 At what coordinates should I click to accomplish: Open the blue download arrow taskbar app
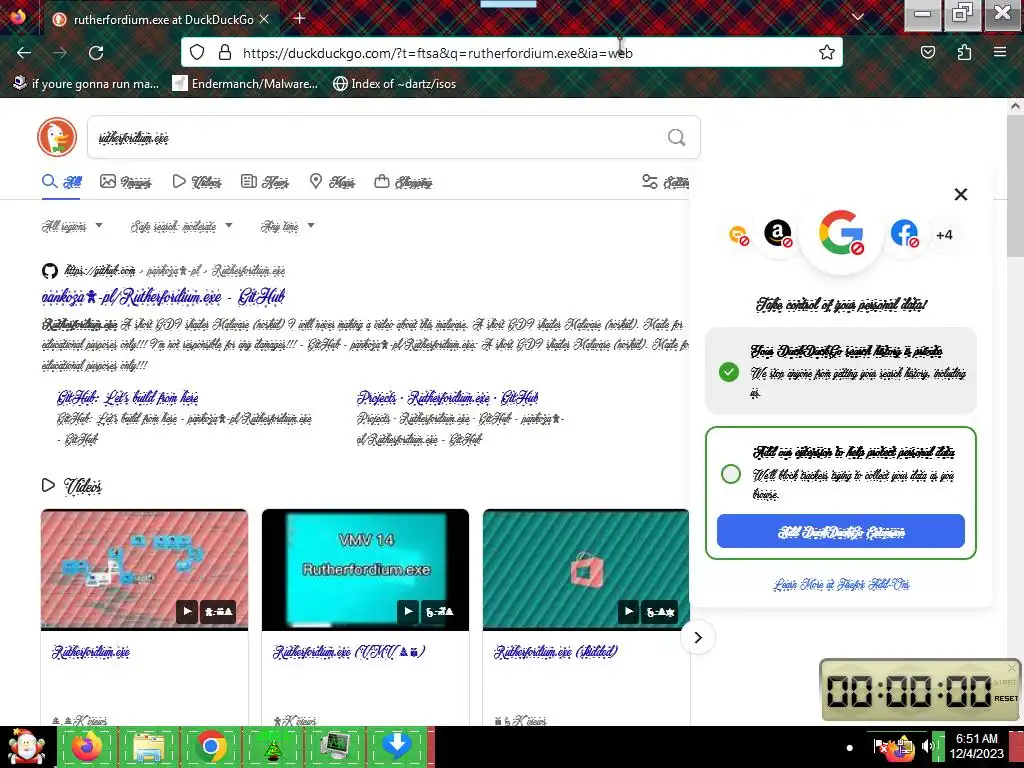click(396, 747)
